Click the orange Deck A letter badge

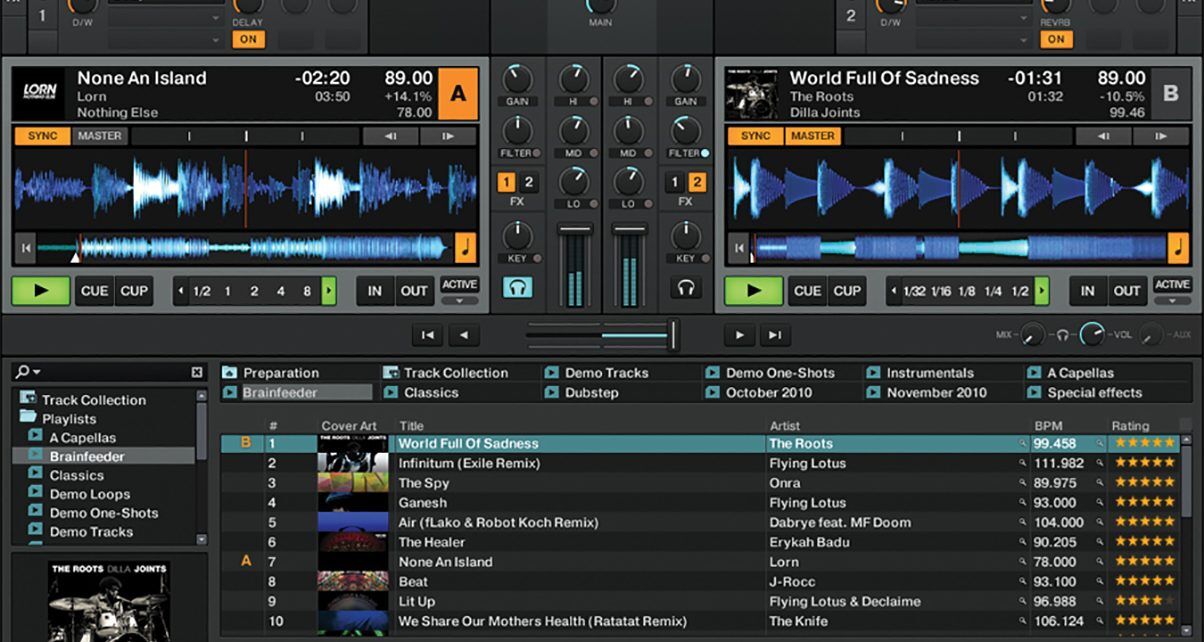point(458,94)
